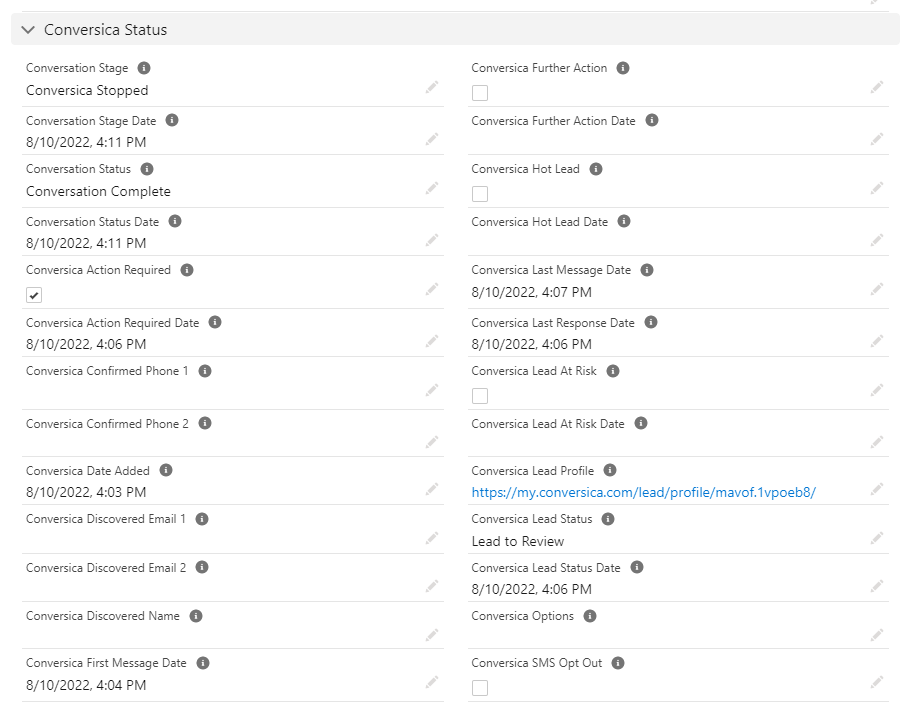Collapse the Conversica Status section
This screenshot has height=713, width=903.
(28, 29)
